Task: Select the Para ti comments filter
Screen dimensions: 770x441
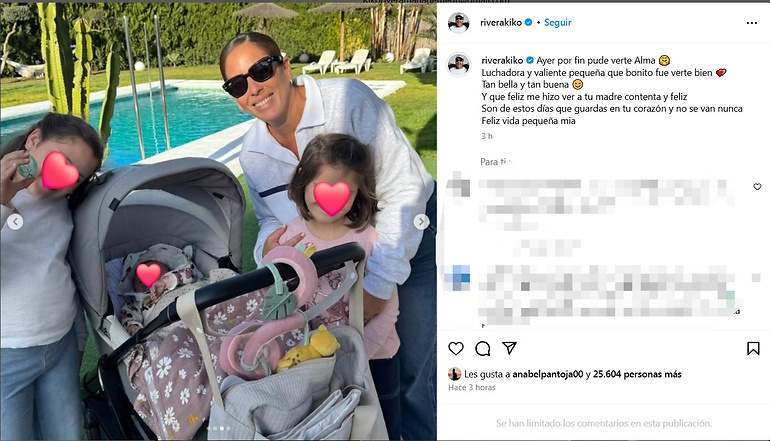Action: pyautogui.click(x=495, y=162)
